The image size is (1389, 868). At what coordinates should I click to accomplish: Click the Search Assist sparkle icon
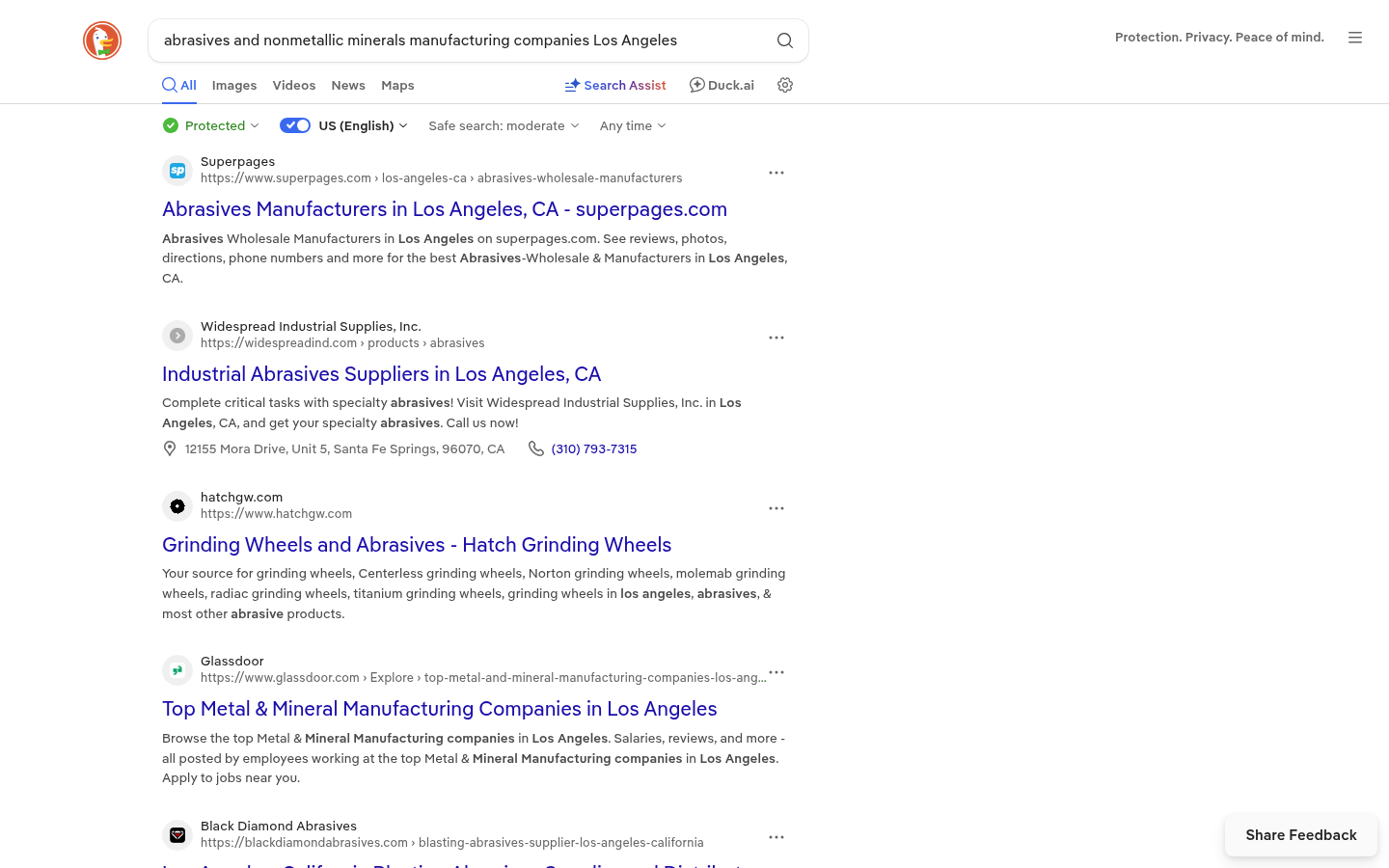(x=572, y=85)
